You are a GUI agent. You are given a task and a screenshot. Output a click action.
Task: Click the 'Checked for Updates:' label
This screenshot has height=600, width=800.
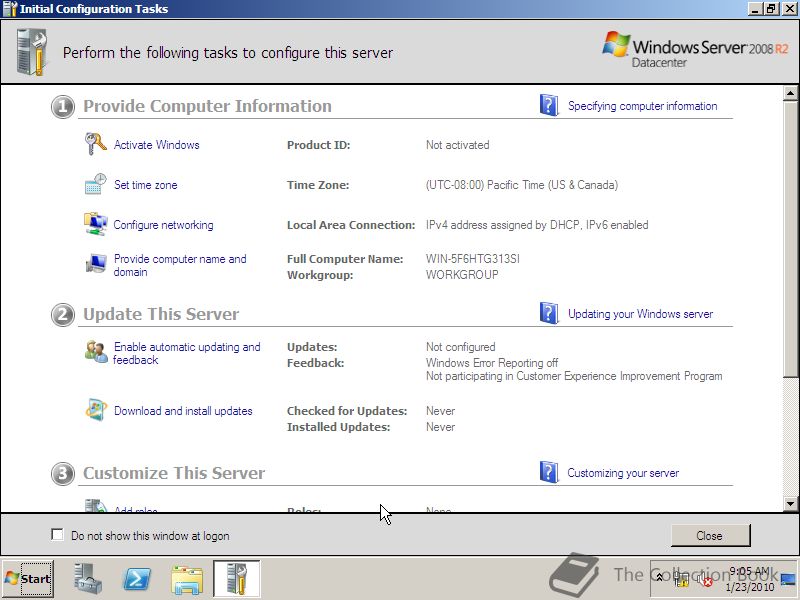(347, 411)
